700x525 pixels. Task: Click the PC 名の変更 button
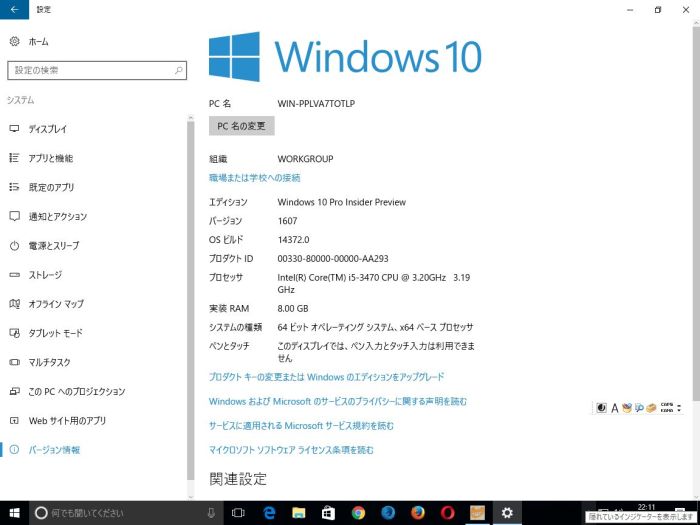241,126
